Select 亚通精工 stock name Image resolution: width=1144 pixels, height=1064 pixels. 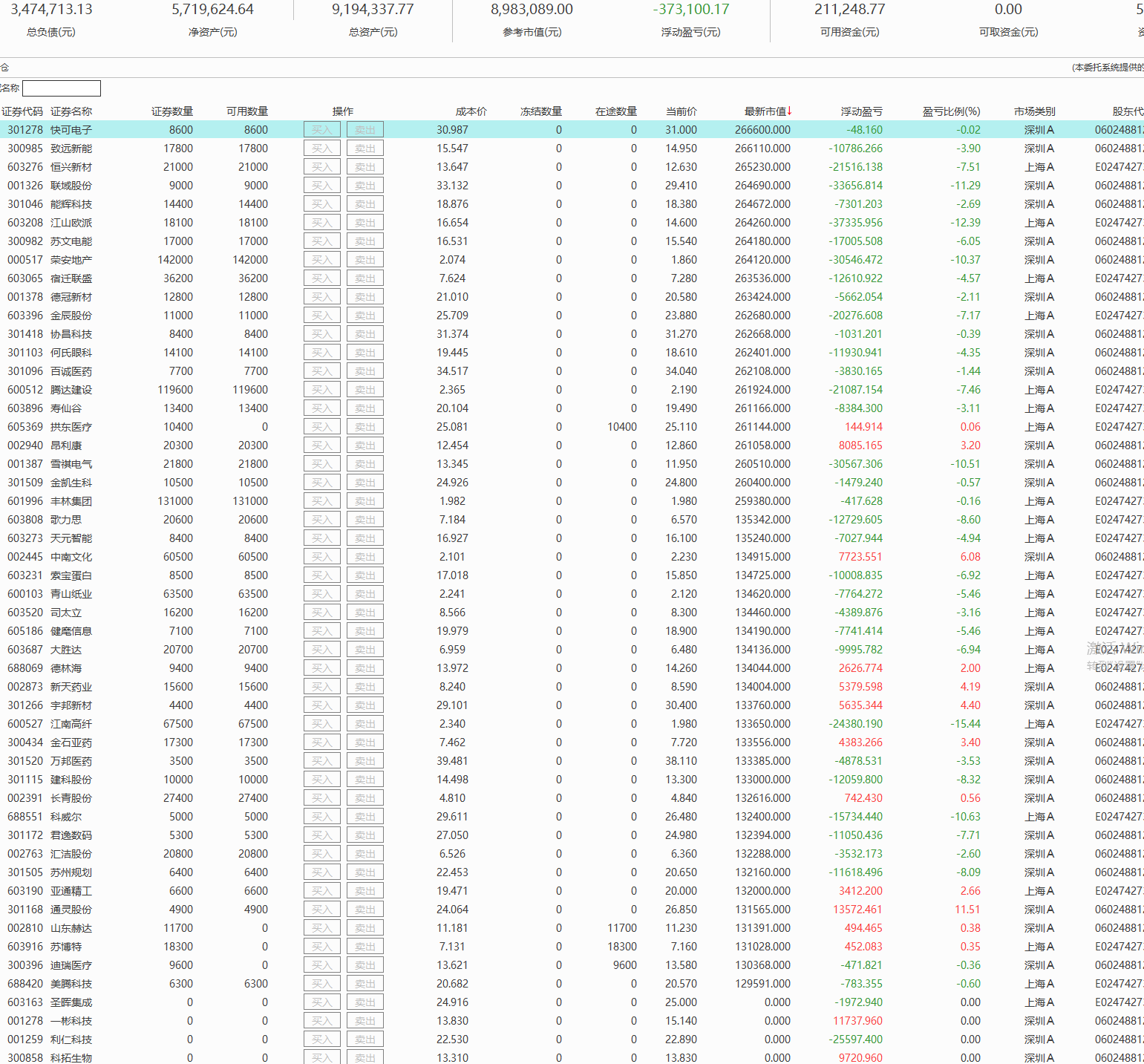click(71, 891)
